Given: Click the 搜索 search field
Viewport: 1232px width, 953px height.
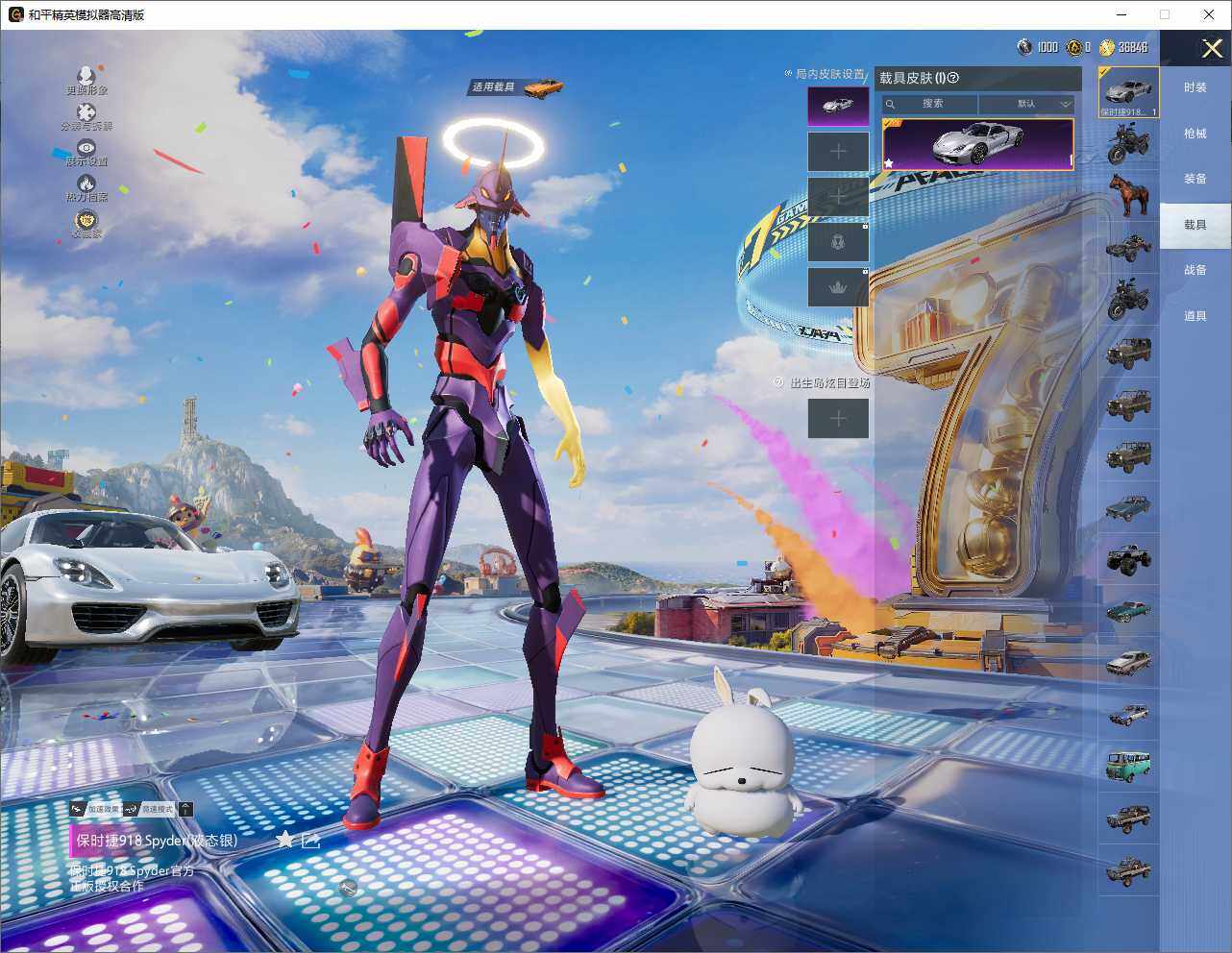Looking at the screenshot, I should [x=930, y=104].
